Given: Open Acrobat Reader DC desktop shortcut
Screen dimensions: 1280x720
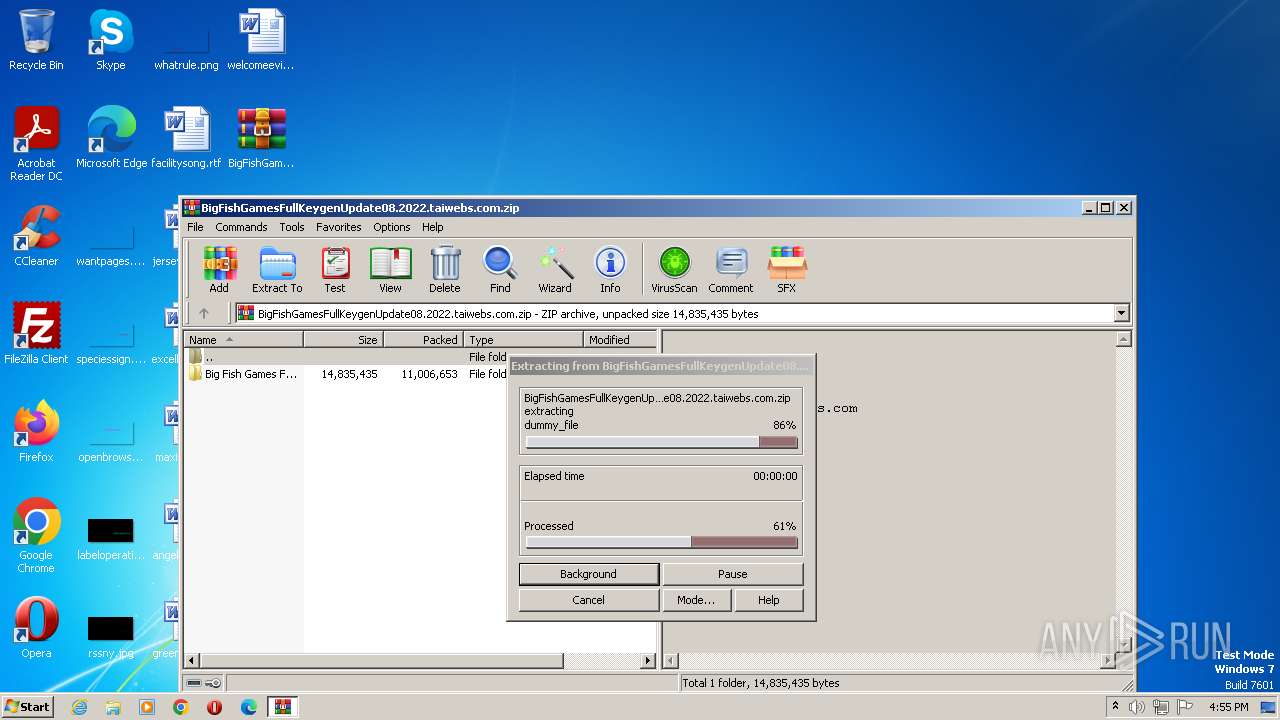Looking at the screenshot, I should tap(36, 144).
